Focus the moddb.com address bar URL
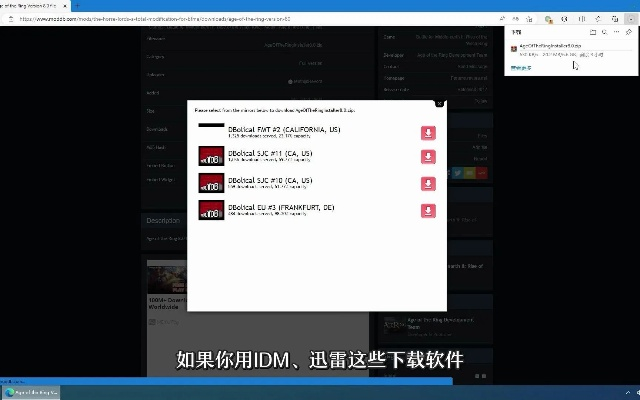The image size is (640, 400). tap(155, 19)
